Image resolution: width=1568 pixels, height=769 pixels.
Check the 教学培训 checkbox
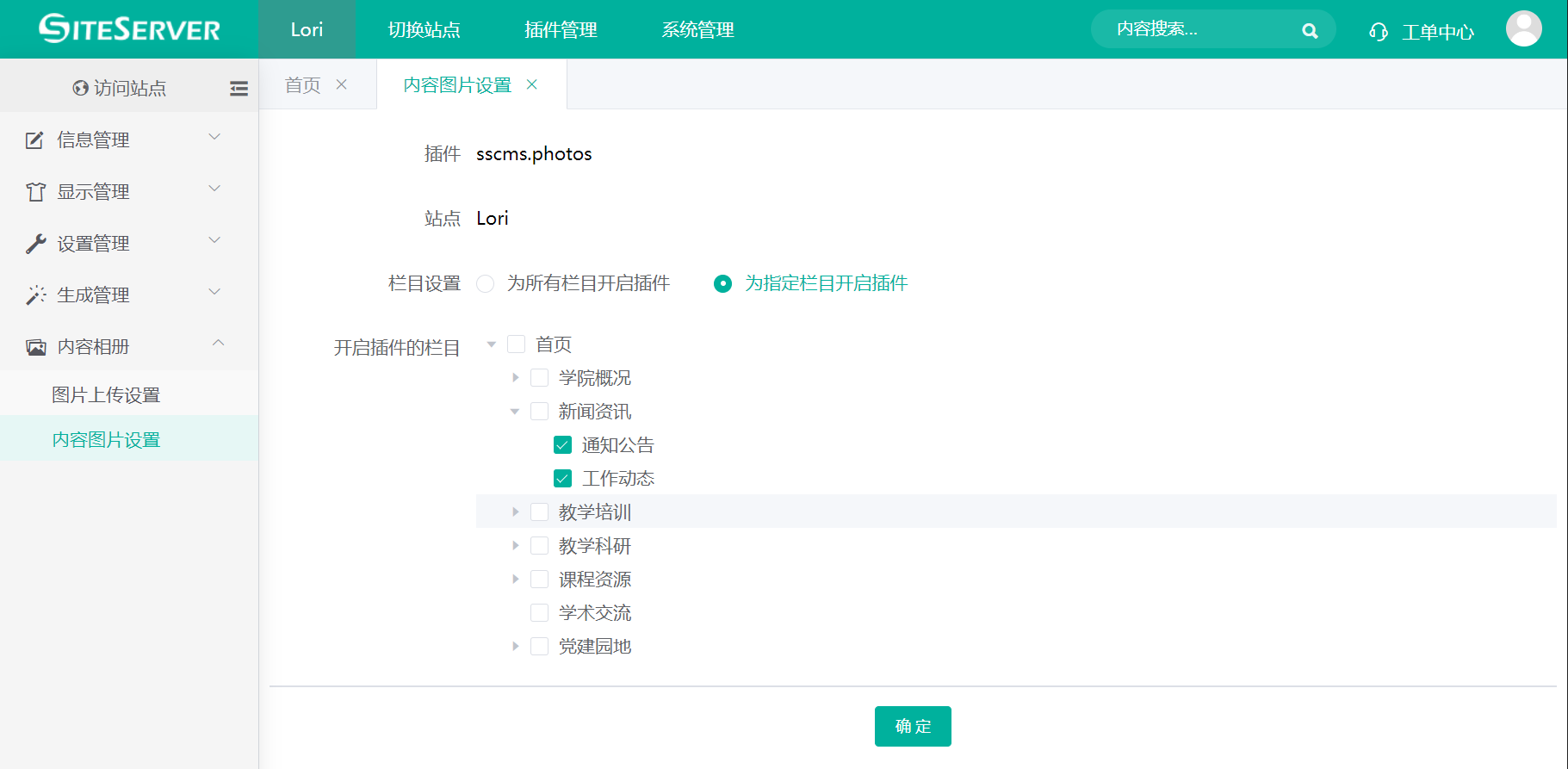click(x=540, y=512)
